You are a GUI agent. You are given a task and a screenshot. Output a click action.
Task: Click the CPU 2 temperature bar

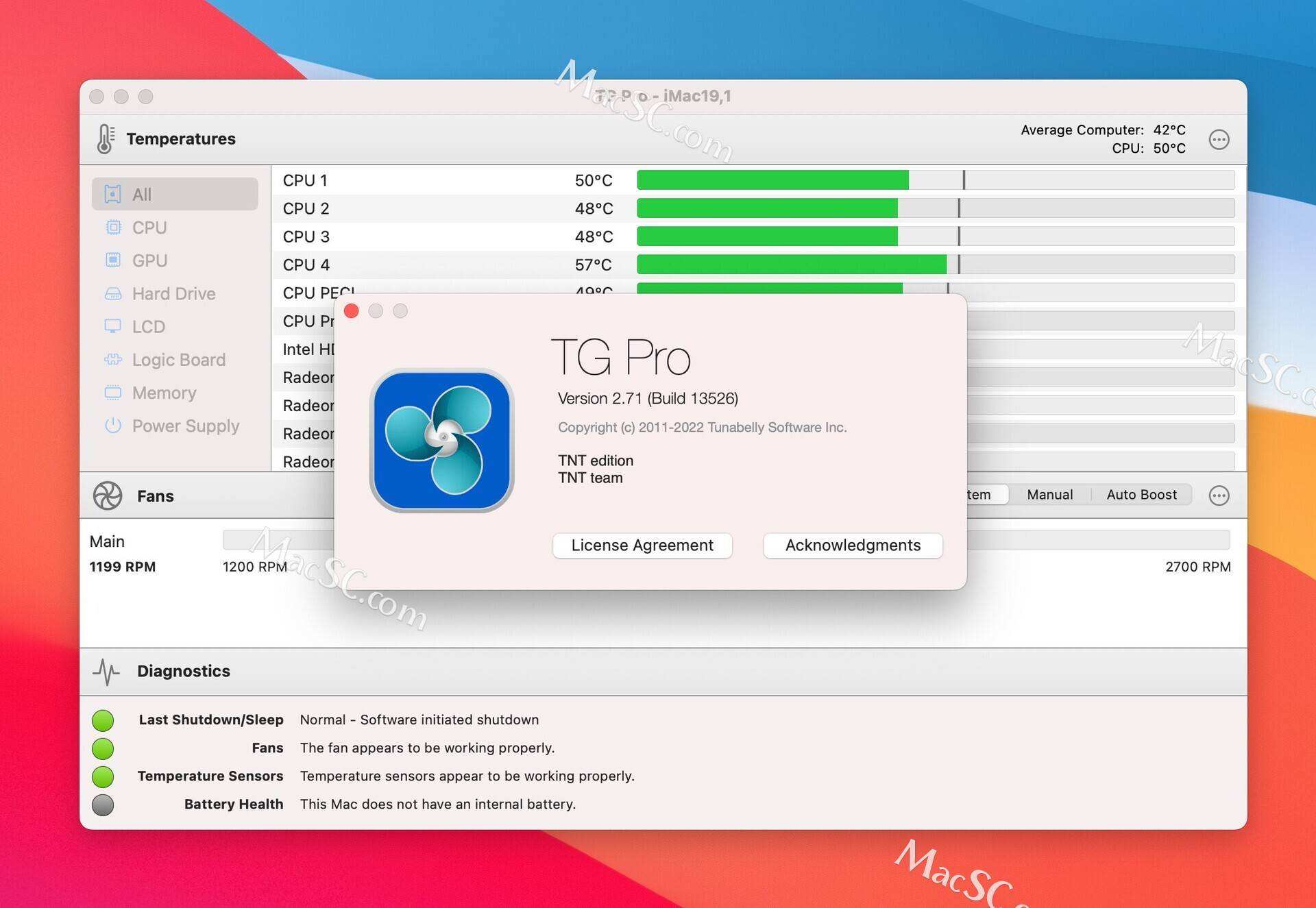point(936,208)
